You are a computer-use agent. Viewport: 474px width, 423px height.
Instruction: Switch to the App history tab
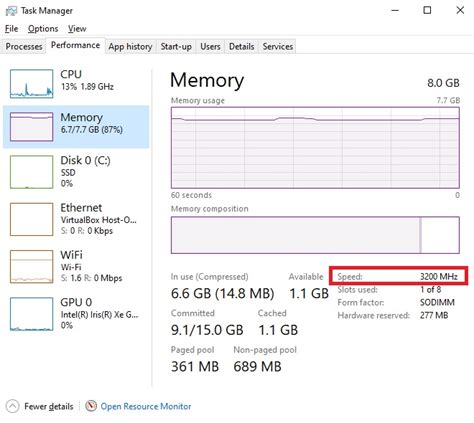130,46
